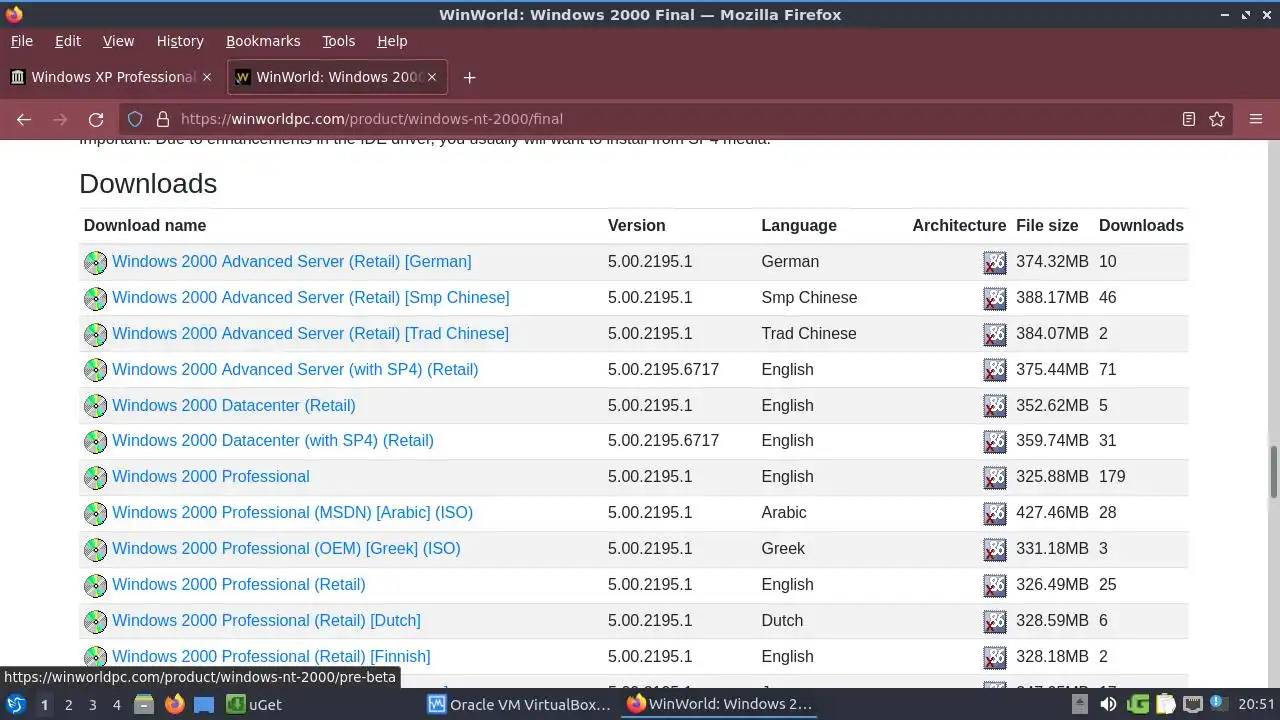The width and height of the screenshot is (1280, 720).
Task: Open a new tab with the plus button
Action: pyautogui.click(x=469, y=77)
